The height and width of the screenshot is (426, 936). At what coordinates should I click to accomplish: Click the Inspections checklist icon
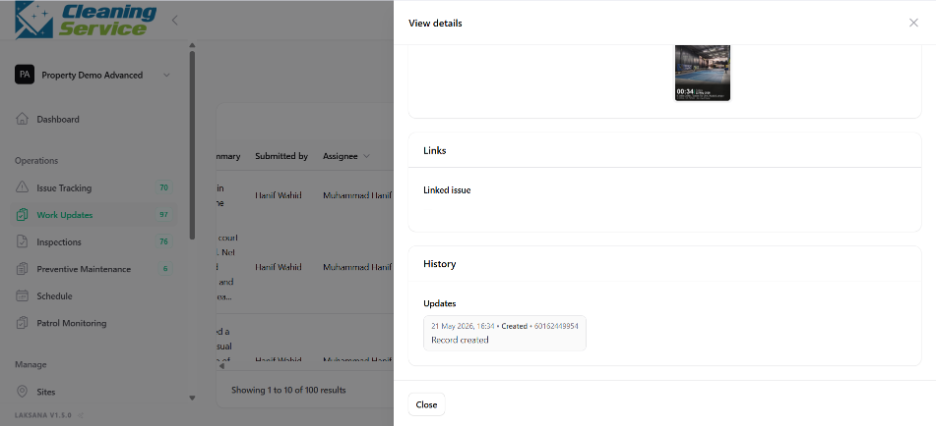22,242
